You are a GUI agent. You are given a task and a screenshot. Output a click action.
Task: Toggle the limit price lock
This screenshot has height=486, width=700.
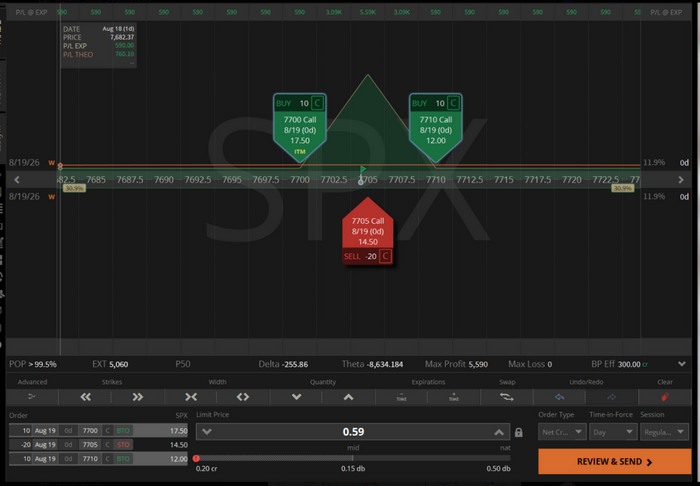click(x=518, y=432)
